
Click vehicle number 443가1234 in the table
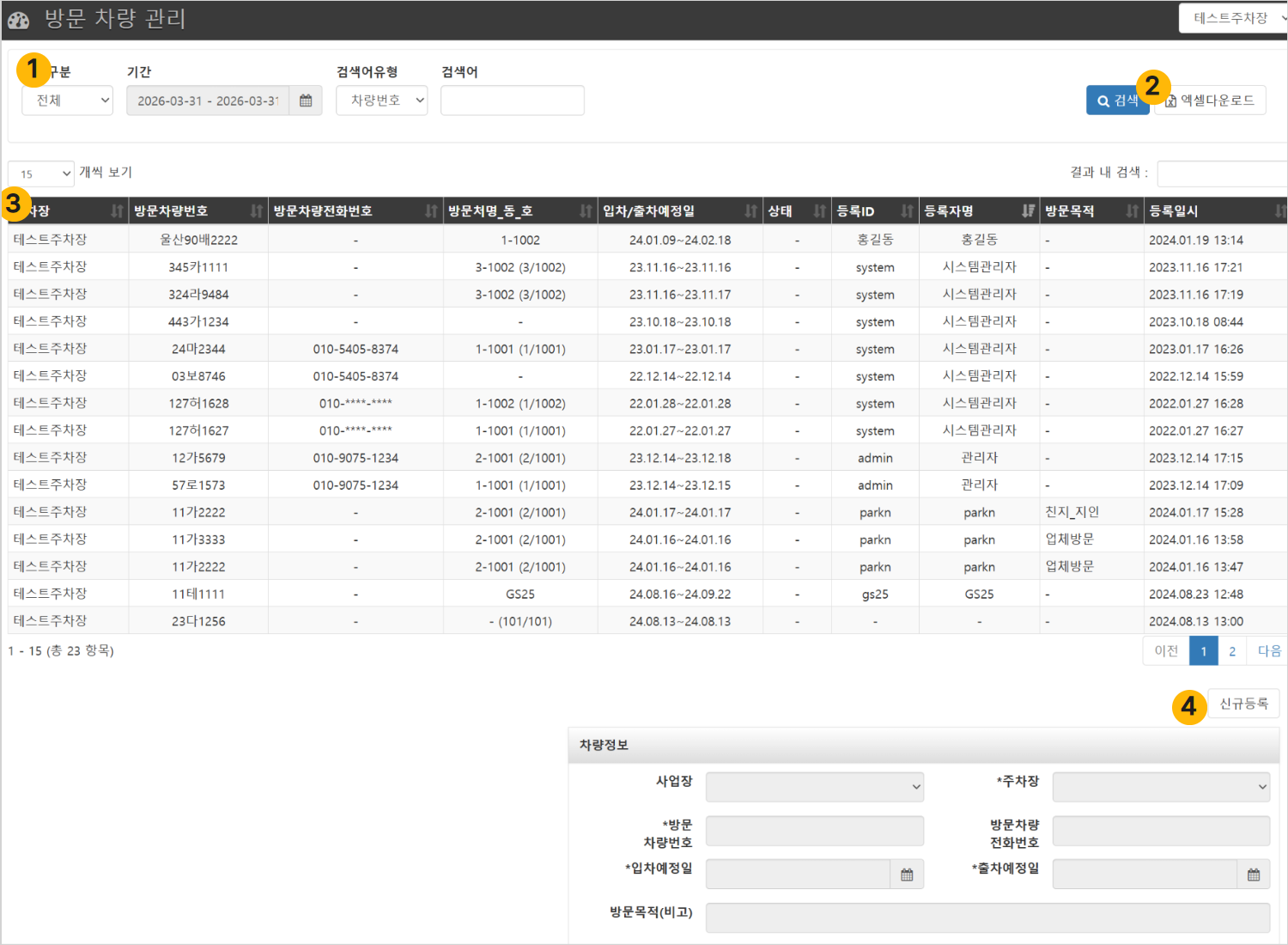pos(198,322)
